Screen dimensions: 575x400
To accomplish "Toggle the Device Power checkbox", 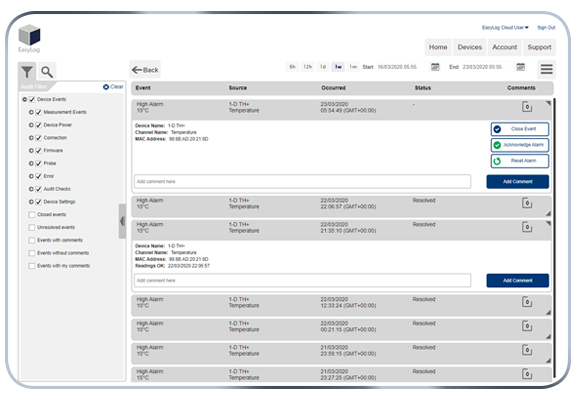I will pos(39,125).
